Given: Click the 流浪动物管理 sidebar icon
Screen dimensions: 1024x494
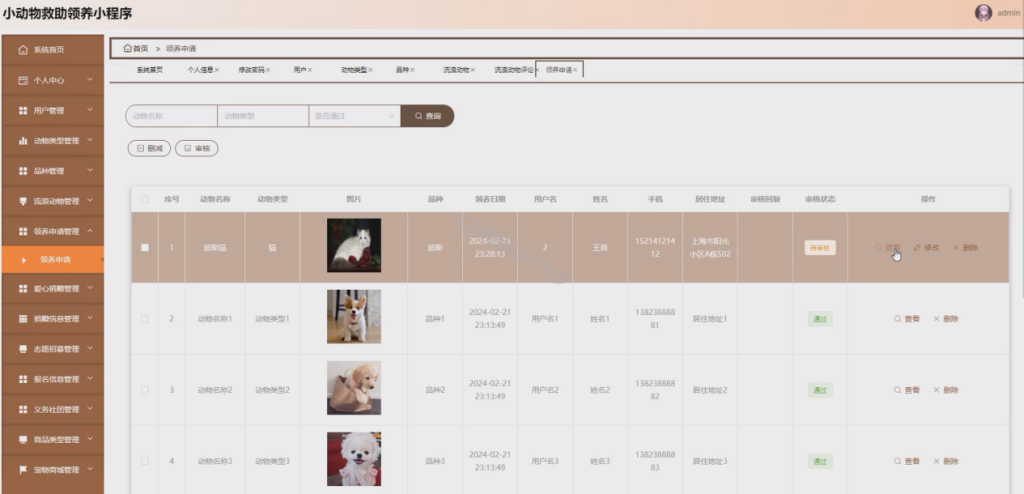Looking at the screenshot, I should (x=23, y=201).
